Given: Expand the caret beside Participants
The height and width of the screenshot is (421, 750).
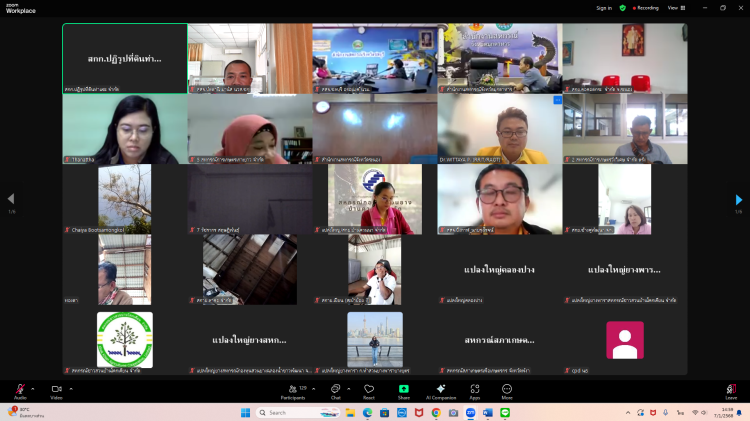Looking at the screenshot, I should pos(313,389).
